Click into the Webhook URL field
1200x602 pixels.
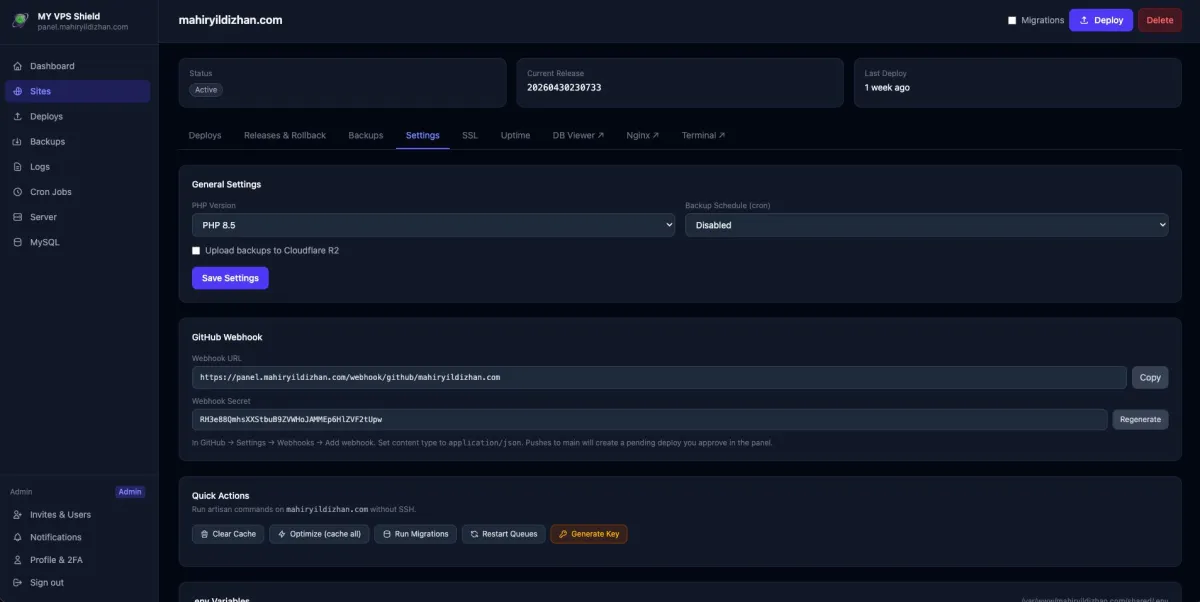pyautogui.click(x=659, y=377)
